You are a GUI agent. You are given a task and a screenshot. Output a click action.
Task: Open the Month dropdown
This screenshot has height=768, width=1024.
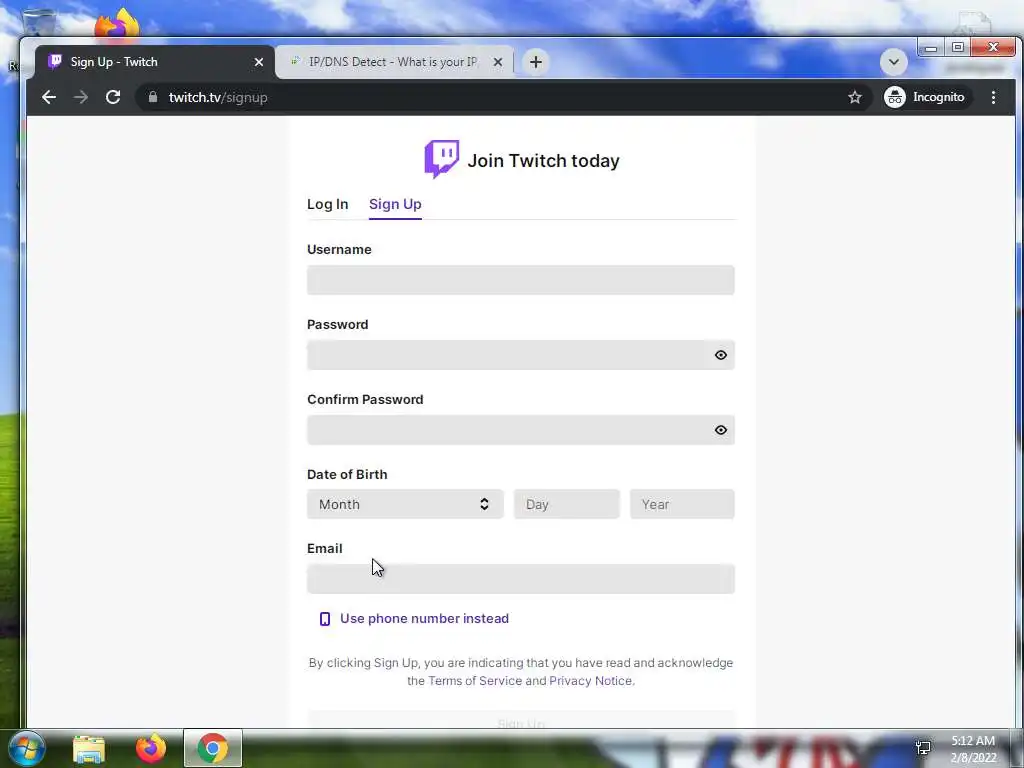coord(405,504)
